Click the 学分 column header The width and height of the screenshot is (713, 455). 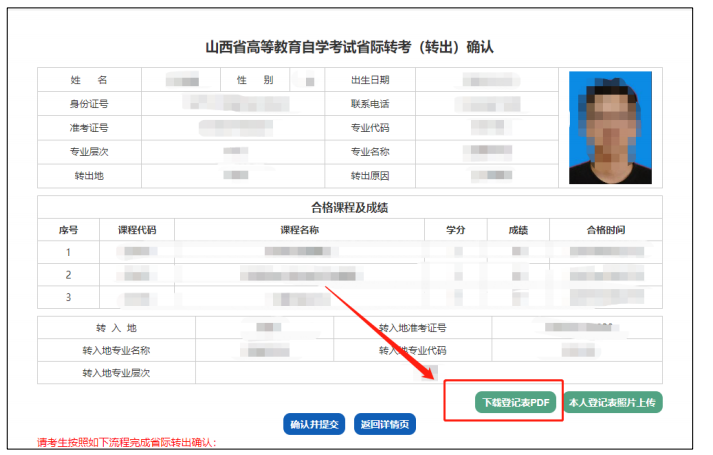click(x=456, y=230)
